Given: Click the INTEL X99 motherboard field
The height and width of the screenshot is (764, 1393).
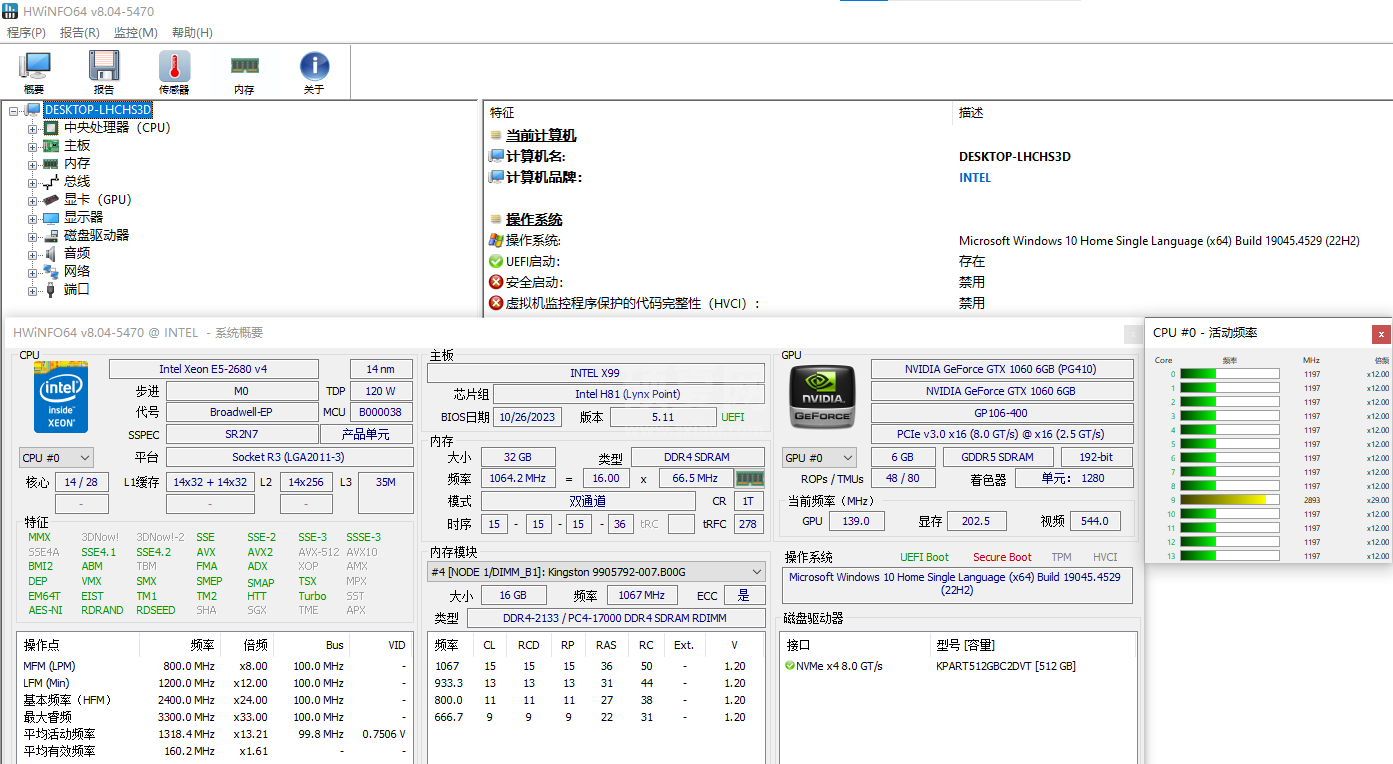Looking at the screenshot, I should [x=596, y=373].
